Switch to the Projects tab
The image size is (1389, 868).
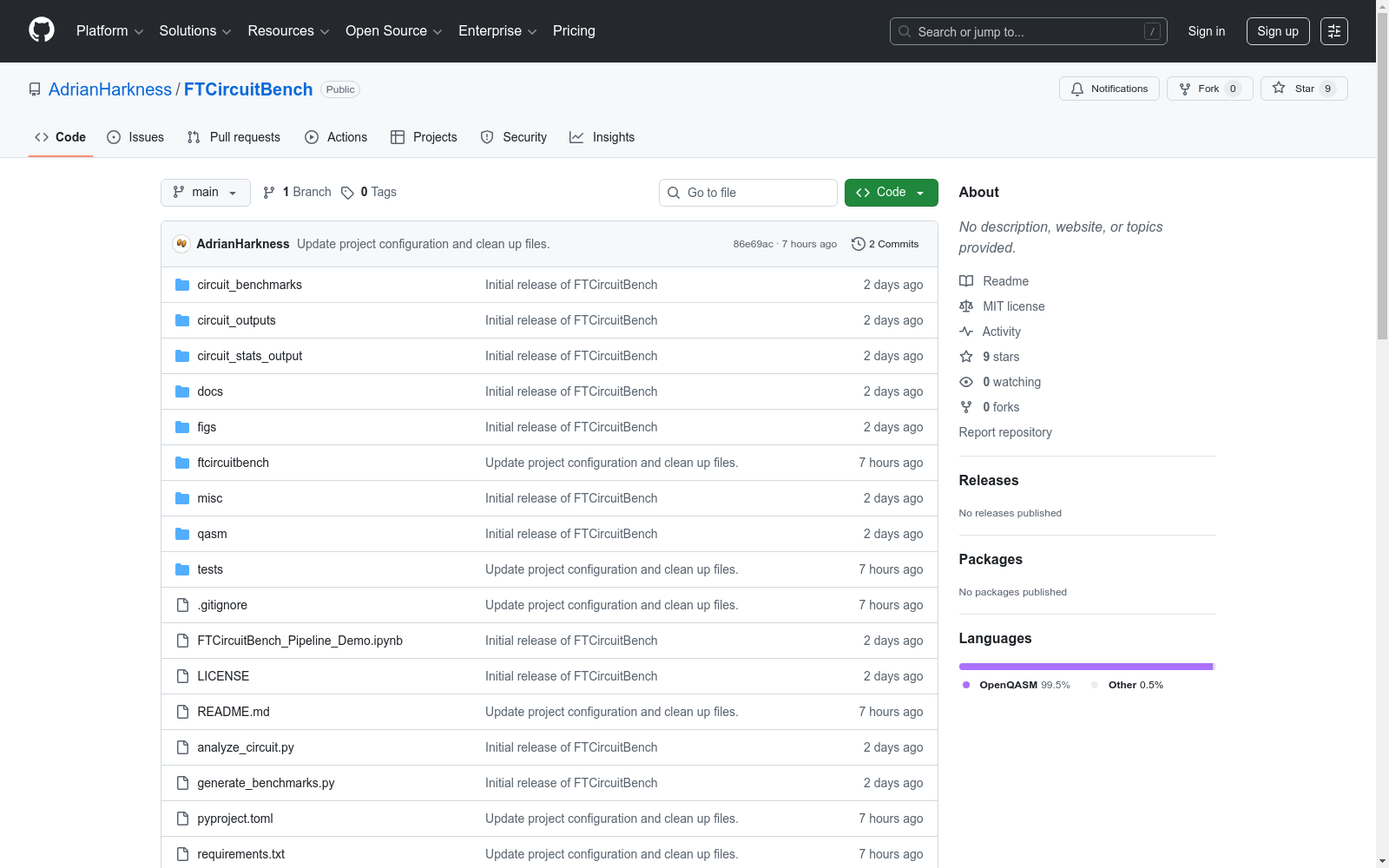(424, 137)
